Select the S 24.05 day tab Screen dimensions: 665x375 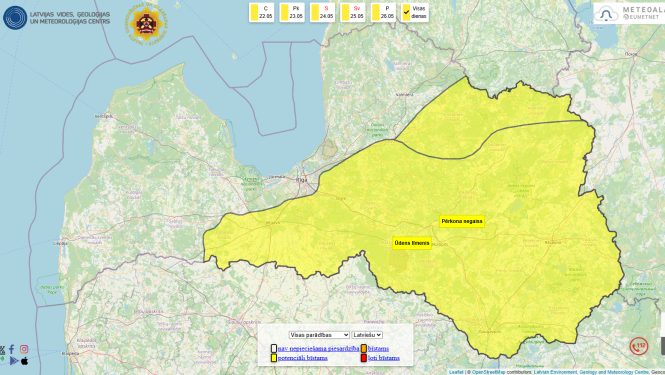322,12
